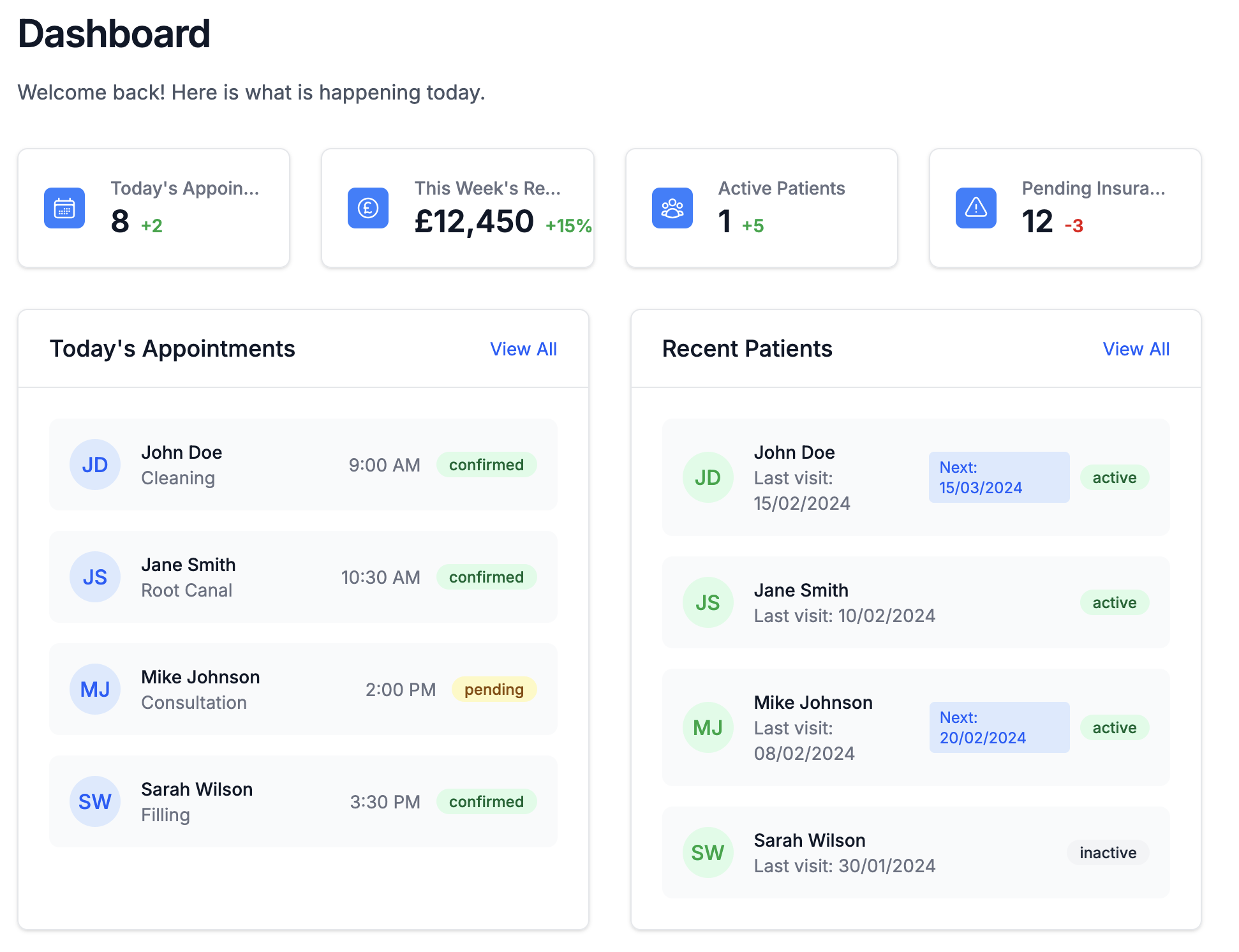Click the Next: 15/03/2024 badge for John Doe
Image resolution: width=1239 pixels, height=952 pixels.
[x=999, y=477]
